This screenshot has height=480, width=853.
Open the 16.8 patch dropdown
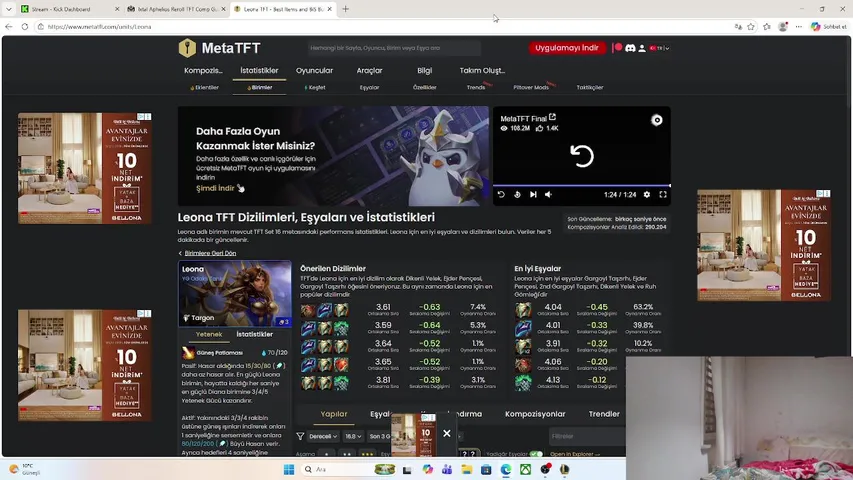[x=353, y=436]
